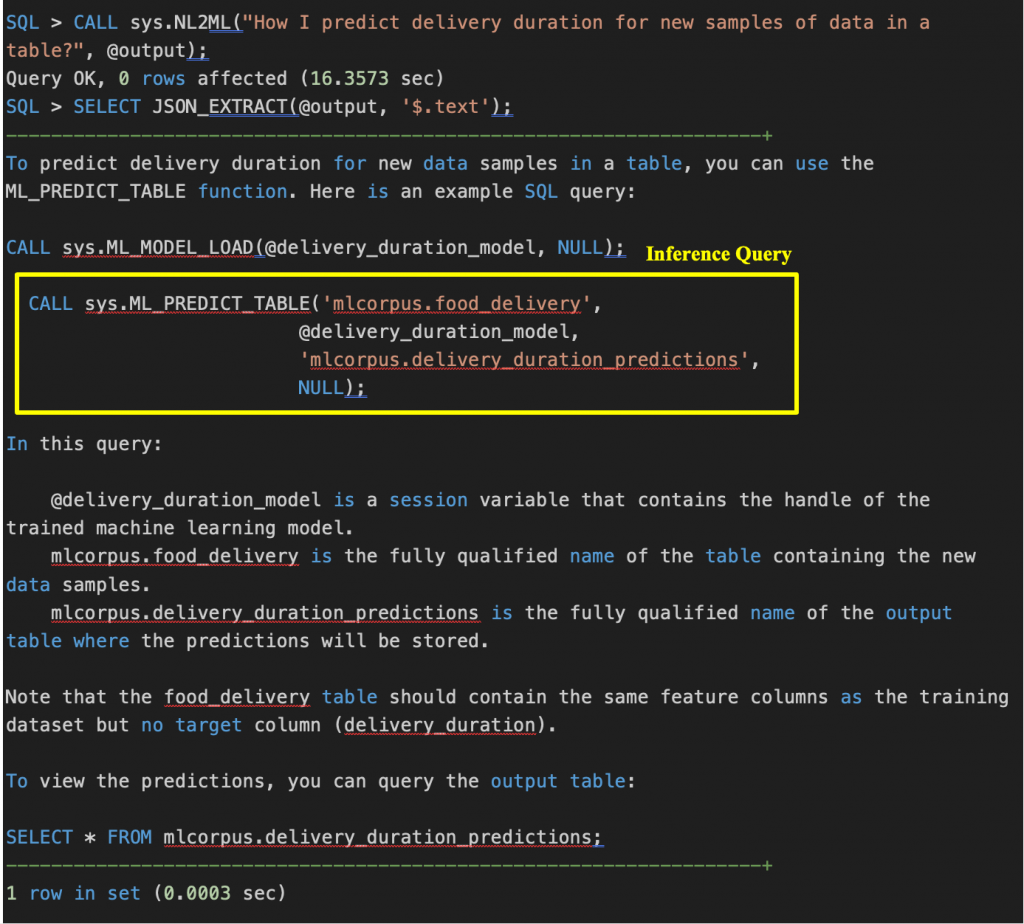Click the final SELECT * FROM statement

[x=300, y=837]
